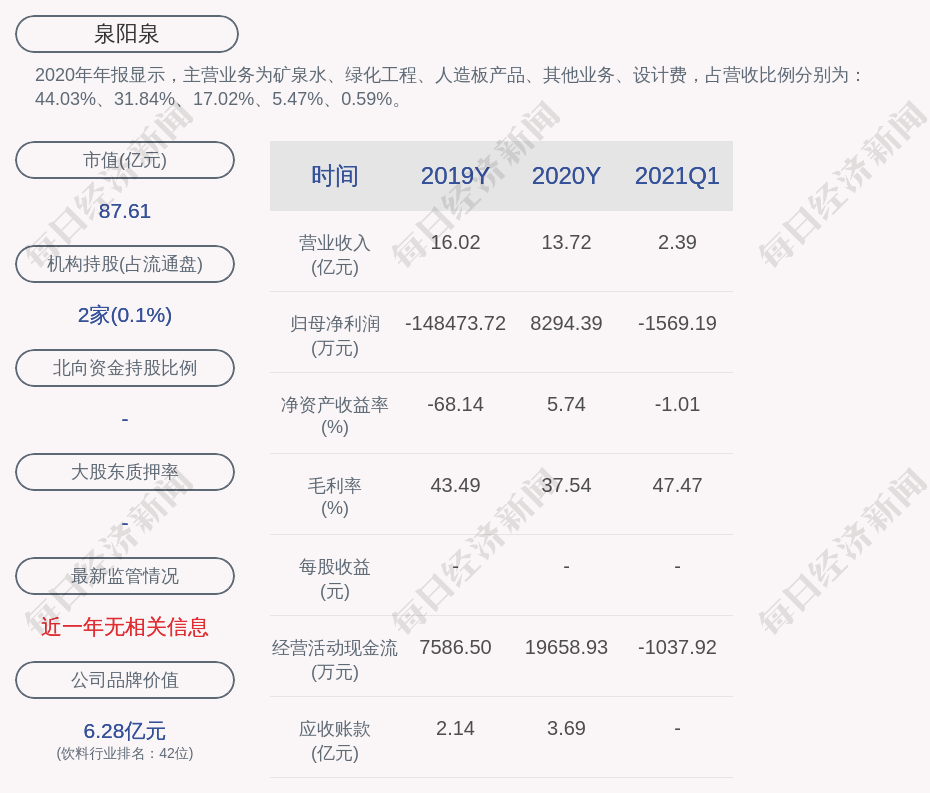Click receivables value 3.69
Image resolution: width=930 pixels, height=793 pixels.
coord(566,728)
